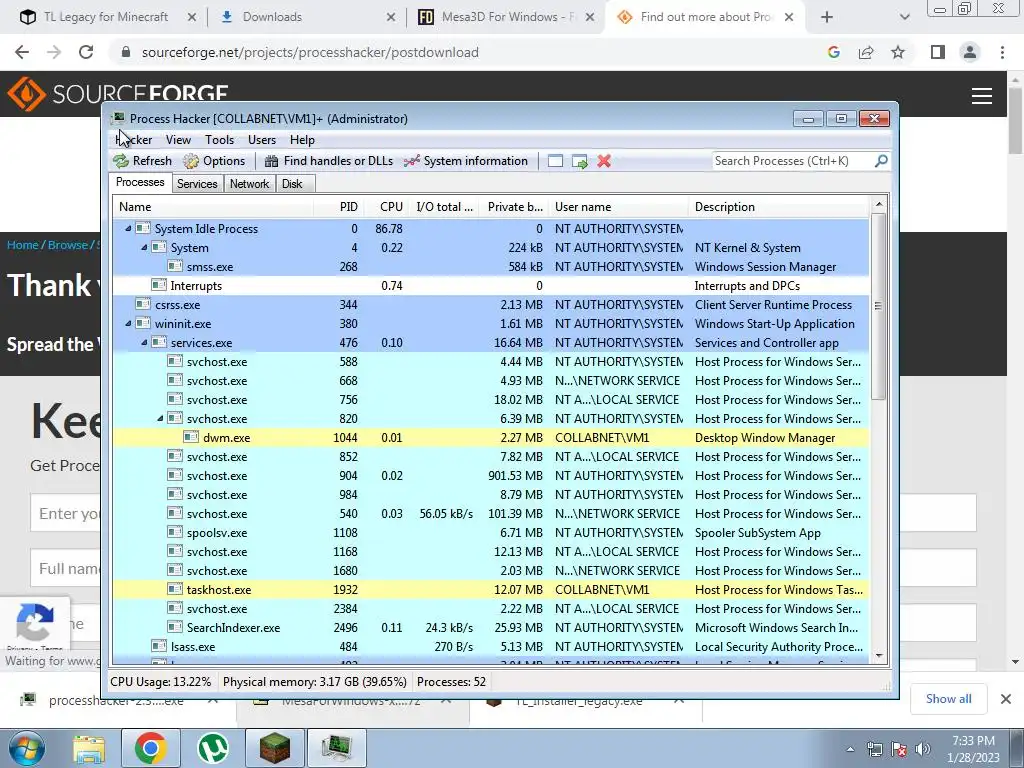Select the spoolsv.exe process row
The height and width of the screenshot is (768, 1024).
491,533
